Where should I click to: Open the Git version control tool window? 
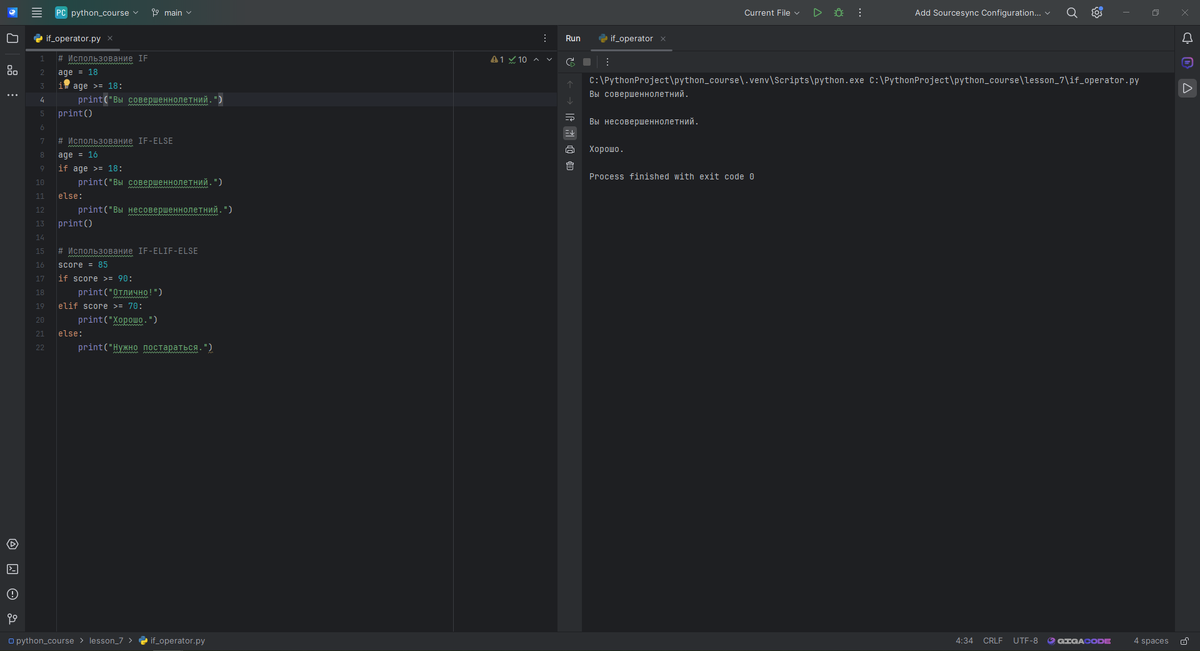(12, 619)
